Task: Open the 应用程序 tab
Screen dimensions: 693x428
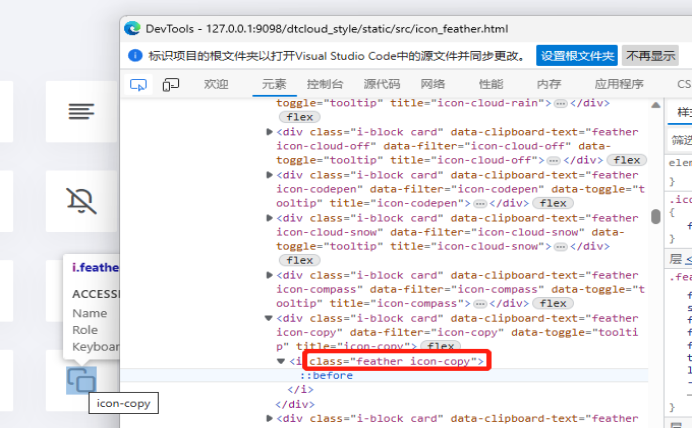Action: tap(619, 84)
